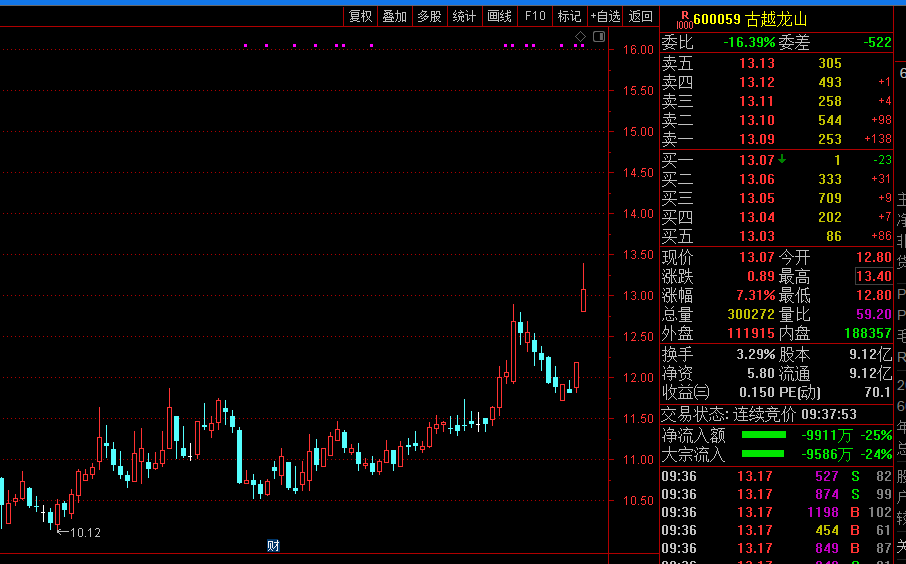
Task: Open F10 company information
Action: [x=535, y=16]
